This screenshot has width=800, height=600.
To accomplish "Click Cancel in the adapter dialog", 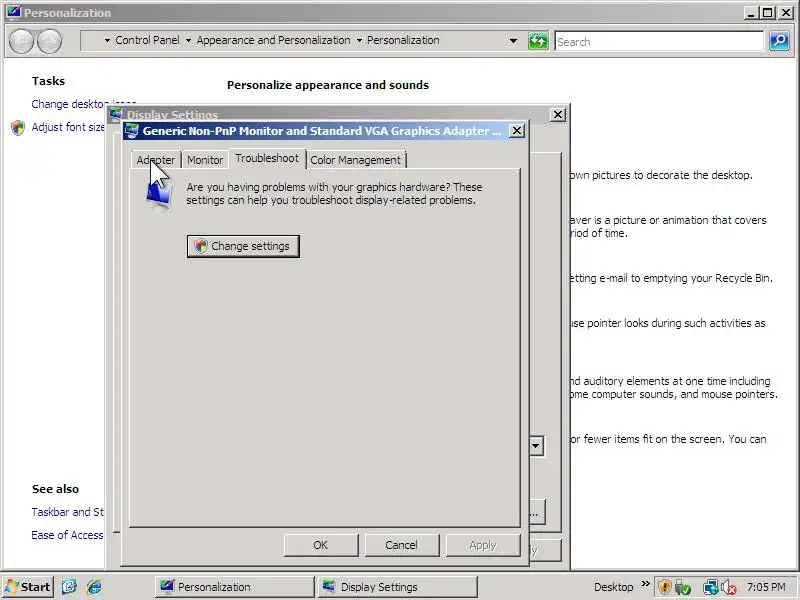I will click(402, 545).
